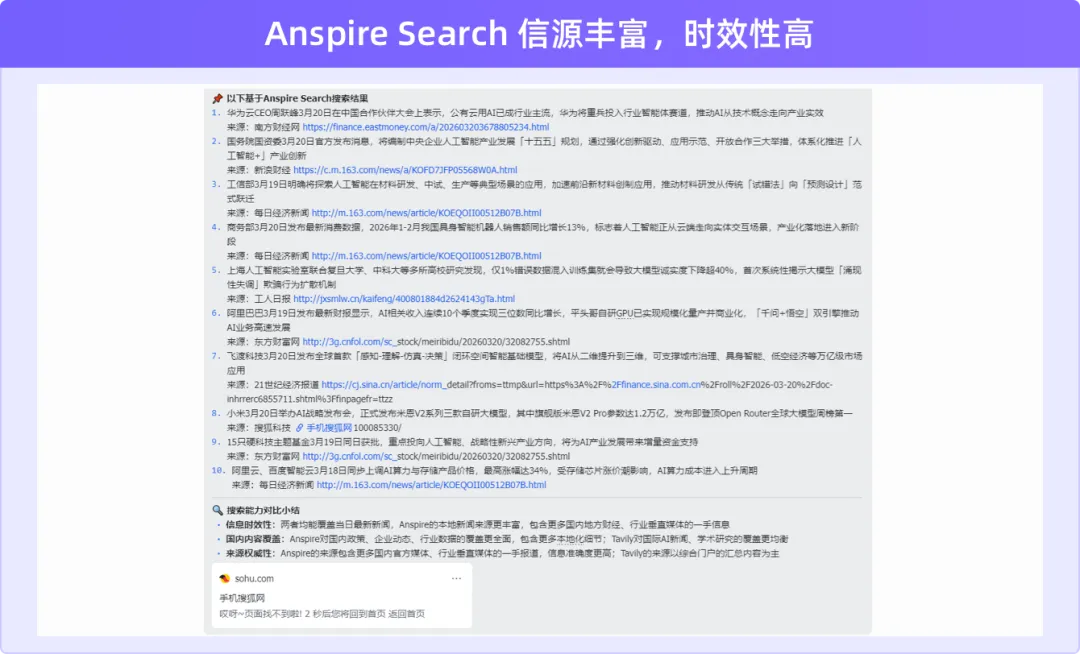Click result 9 text about 15只硬科技主题基金
This screenshot has height=654, width=1080.
(462, 442)
